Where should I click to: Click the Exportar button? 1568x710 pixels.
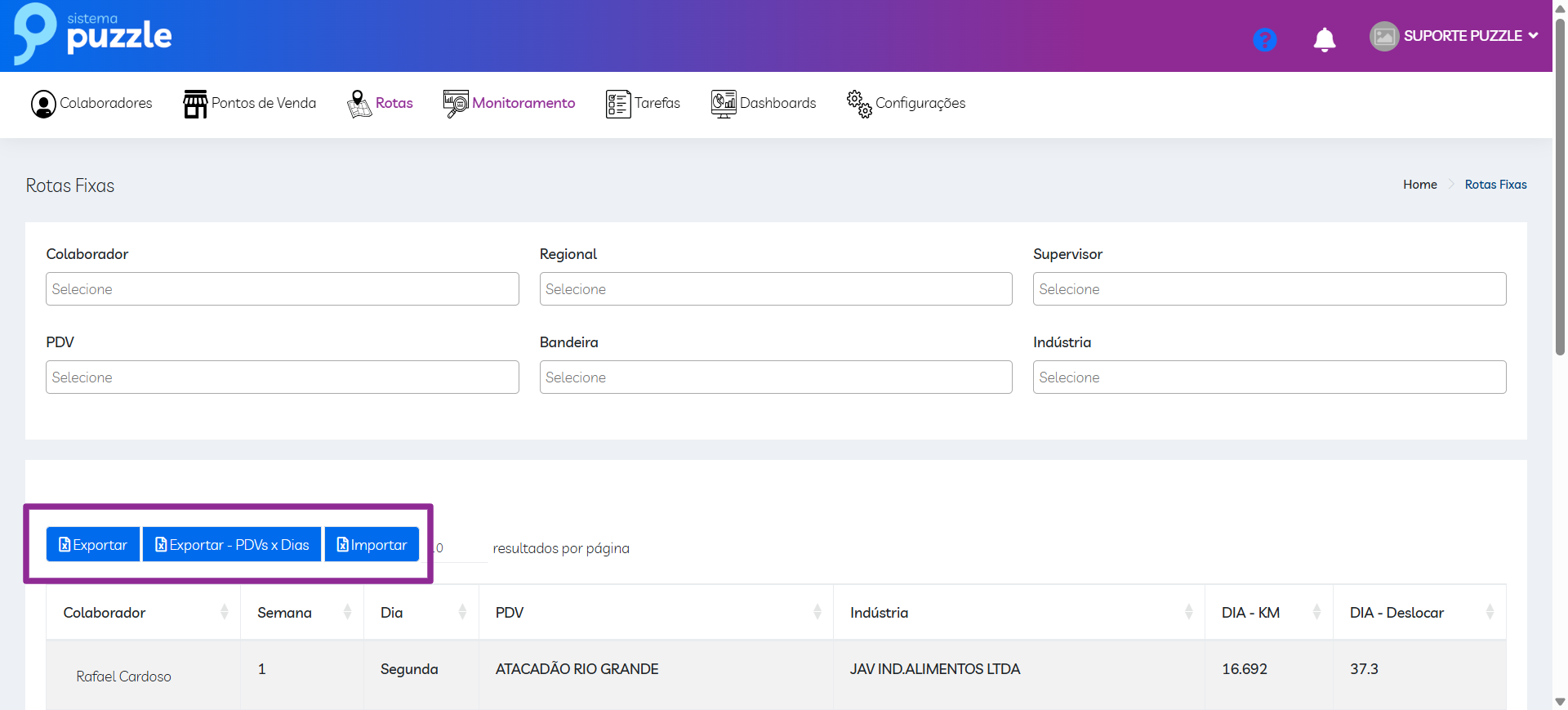pos(93,545)
